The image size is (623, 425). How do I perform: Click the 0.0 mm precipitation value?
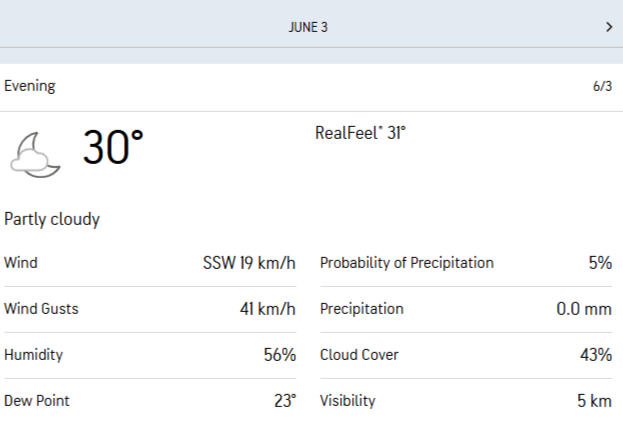point(584,309)
